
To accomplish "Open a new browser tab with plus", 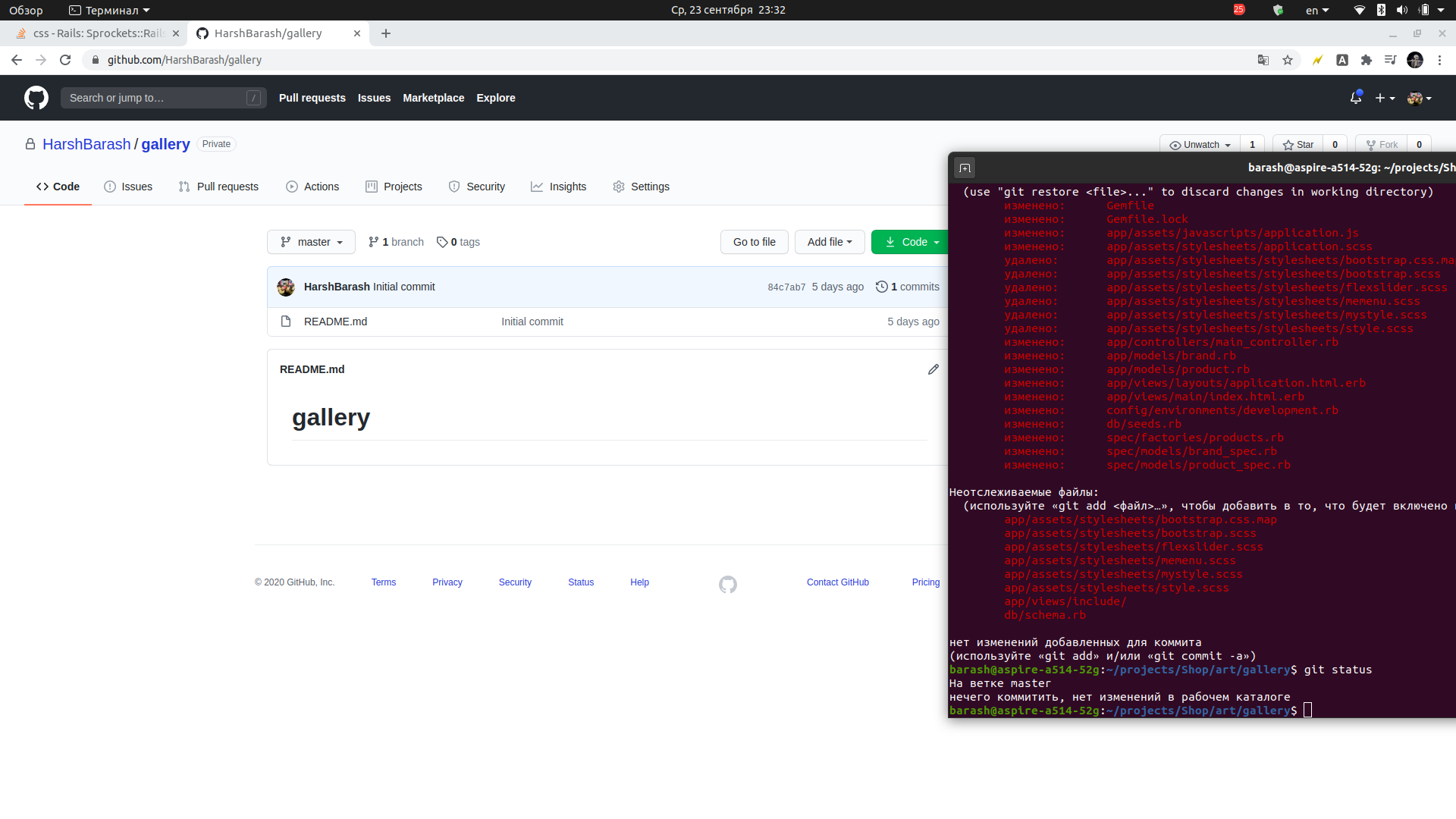I will (386, 33).
